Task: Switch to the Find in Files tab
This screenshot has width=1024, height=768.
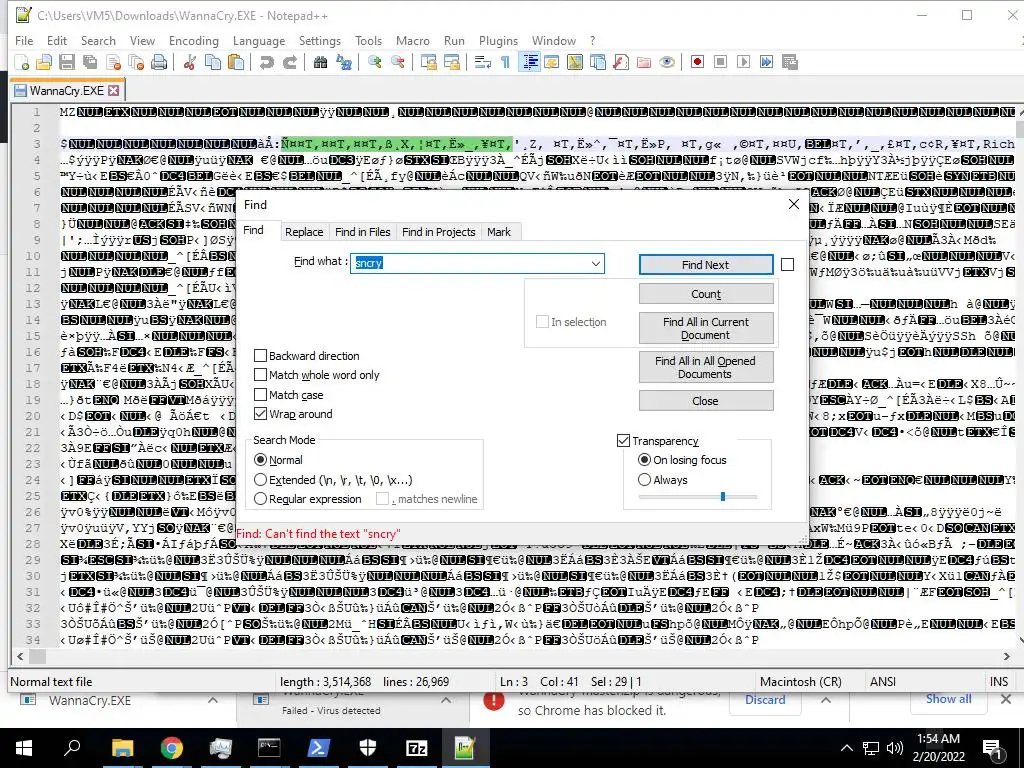Action: click(x=362, y=232)
